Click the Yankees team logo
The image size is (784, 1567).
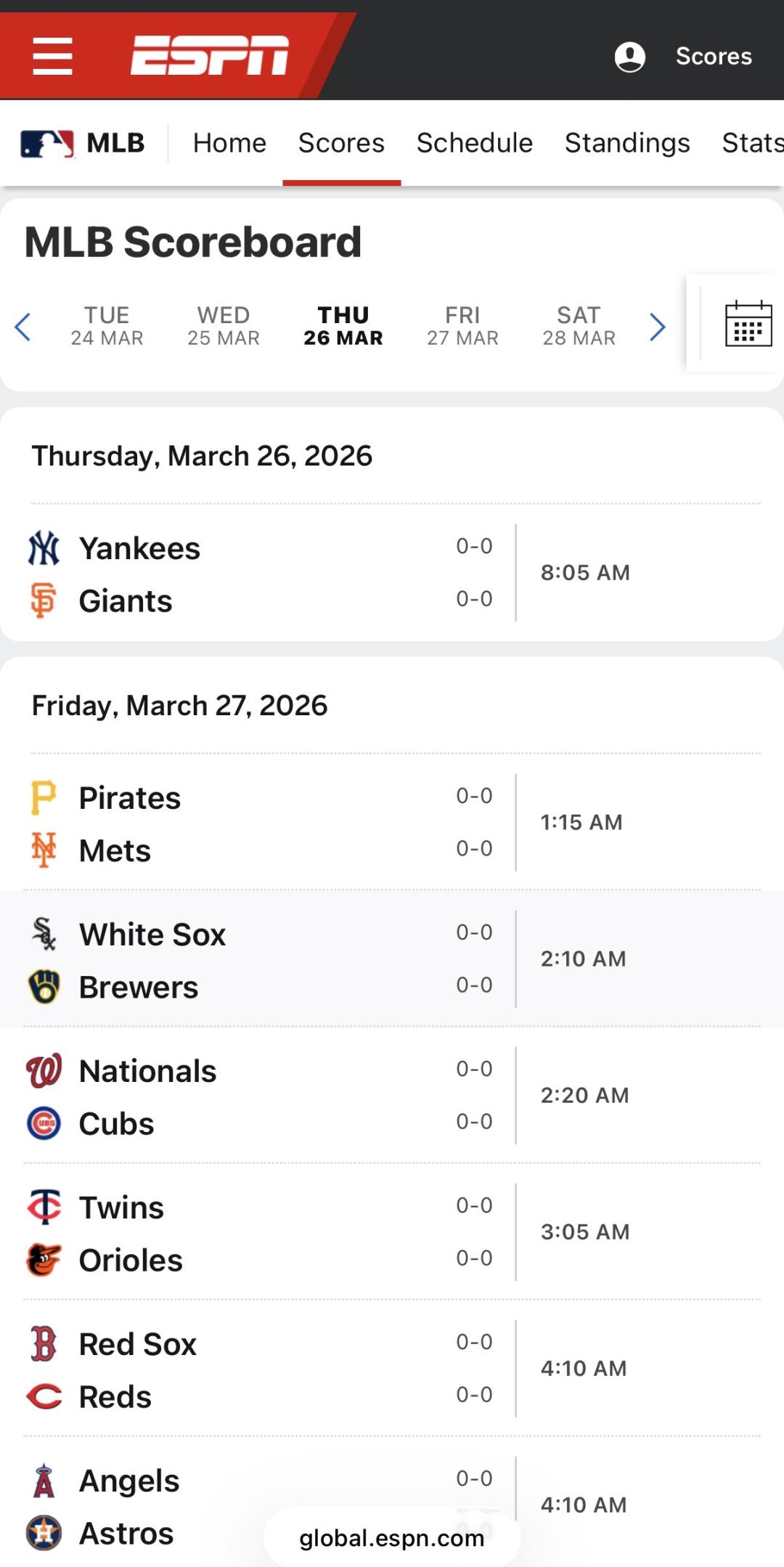tap(44, 548)
